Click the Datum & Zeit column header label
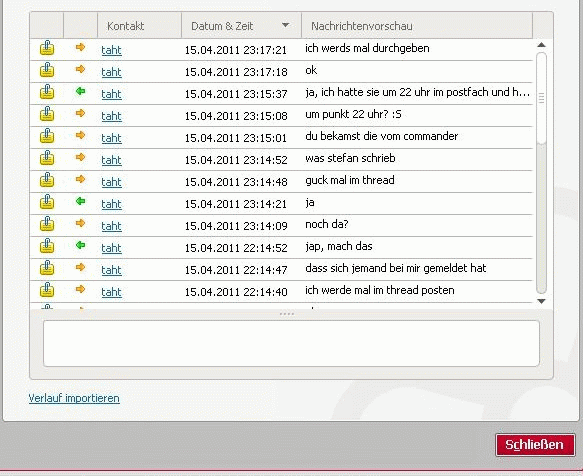 tap(222, 26)
